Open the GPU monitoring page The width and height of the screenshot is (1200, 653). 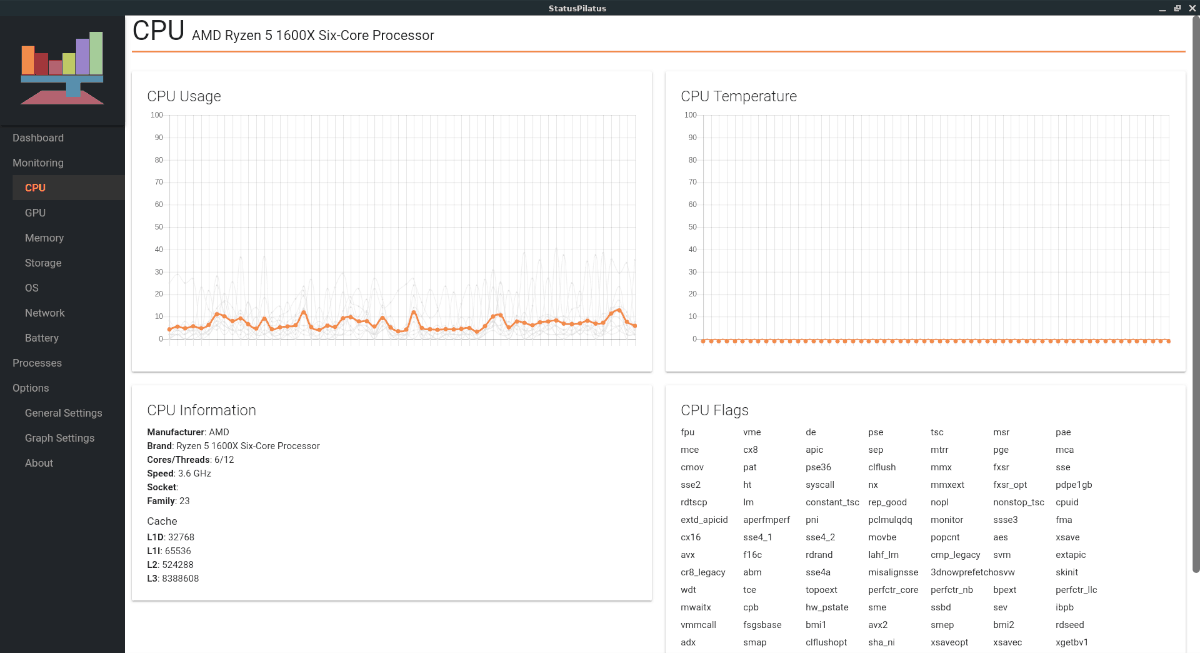point(35,212)
